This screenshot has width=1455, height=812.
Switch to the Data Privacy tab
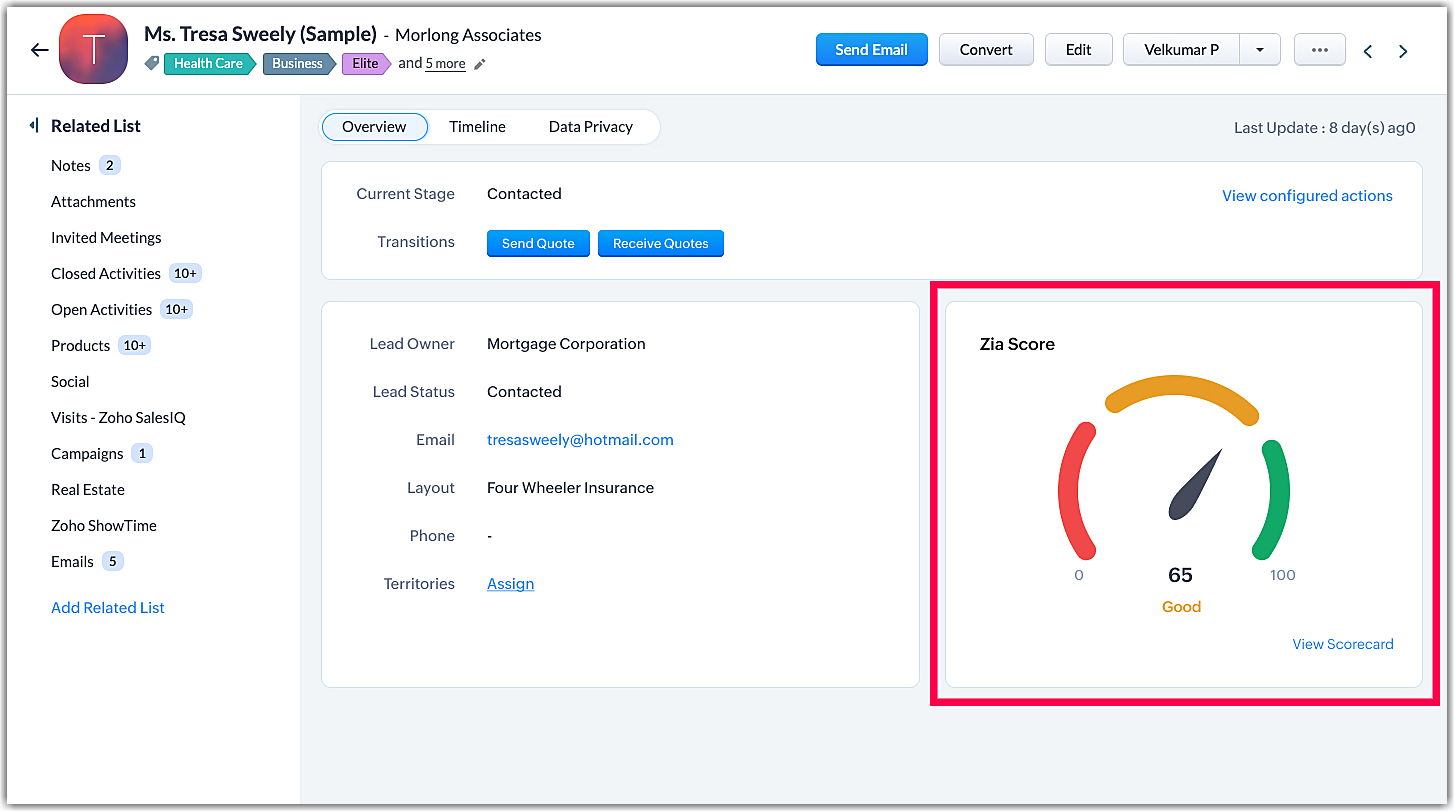591,127
